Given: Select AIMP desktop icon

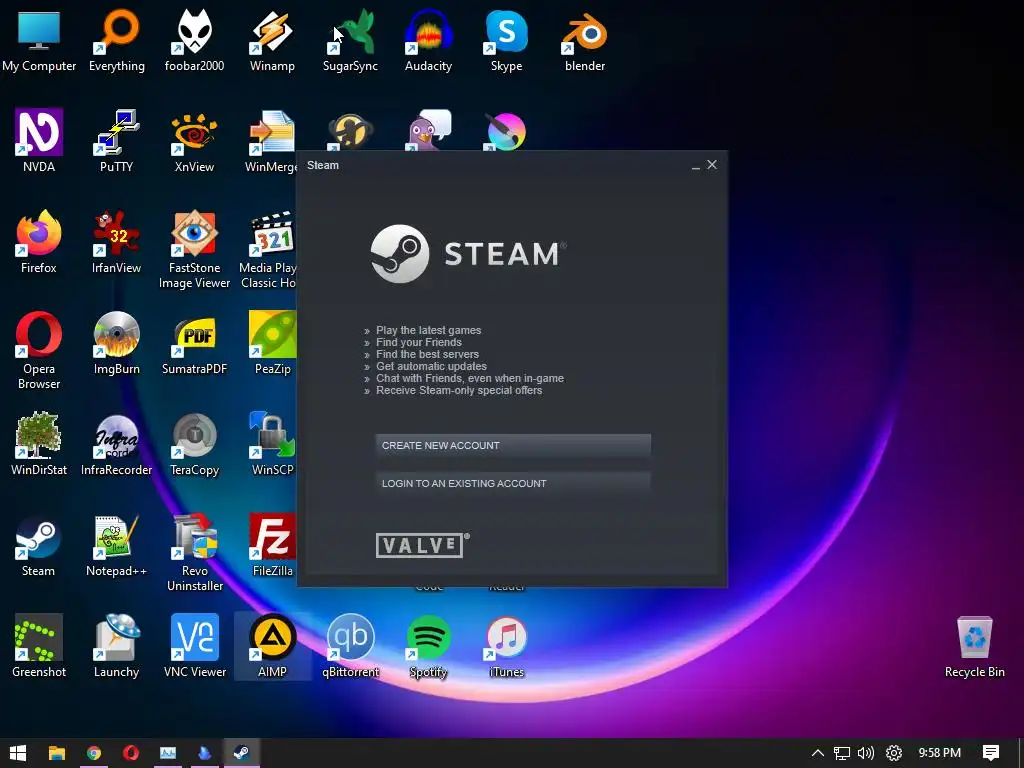Looking at the screenshot, I should pyautogui.click(x=272, y=647).
